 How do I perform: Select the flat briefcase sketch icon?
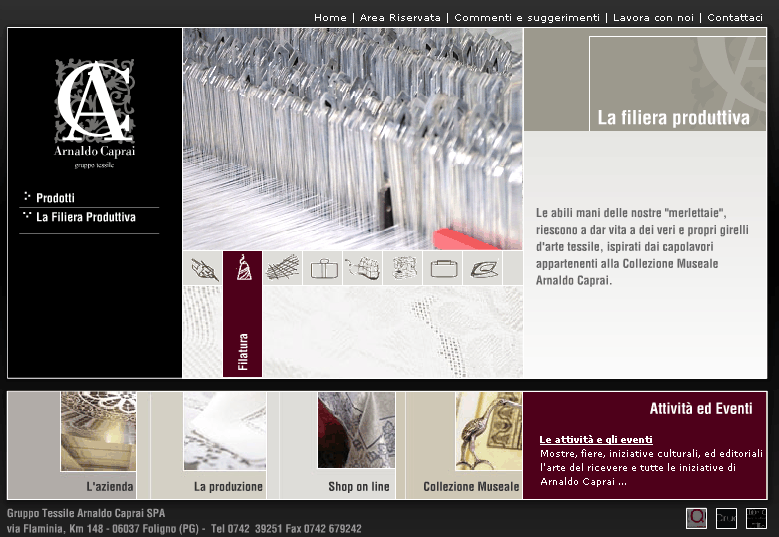pos(443,268)
